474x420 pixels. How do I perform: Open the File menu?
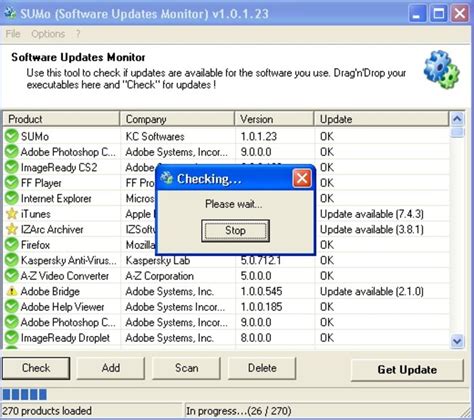13,34
